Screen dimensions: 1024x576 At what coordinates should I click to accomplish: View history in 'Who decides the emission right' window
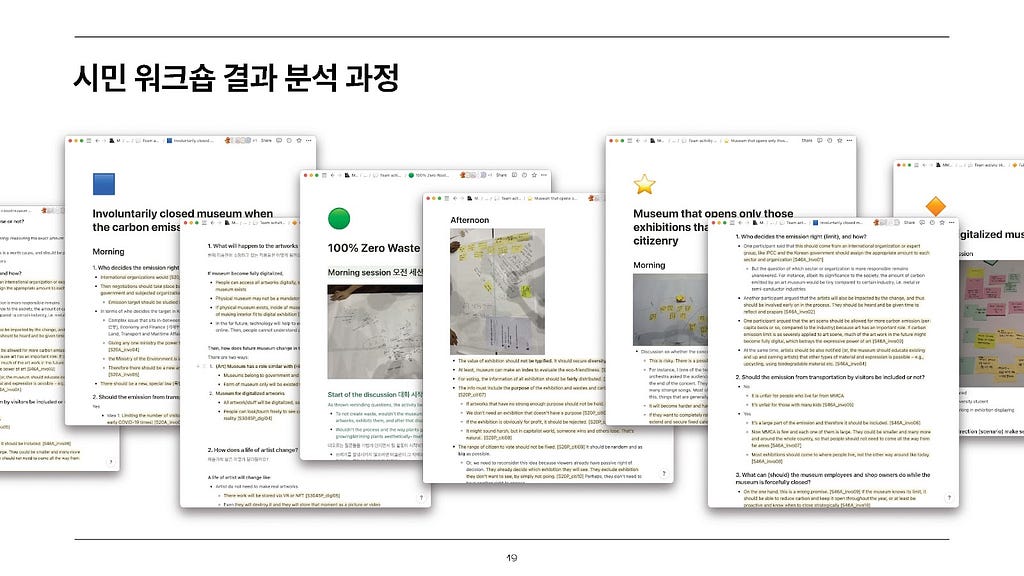click(x=933, y=223)
